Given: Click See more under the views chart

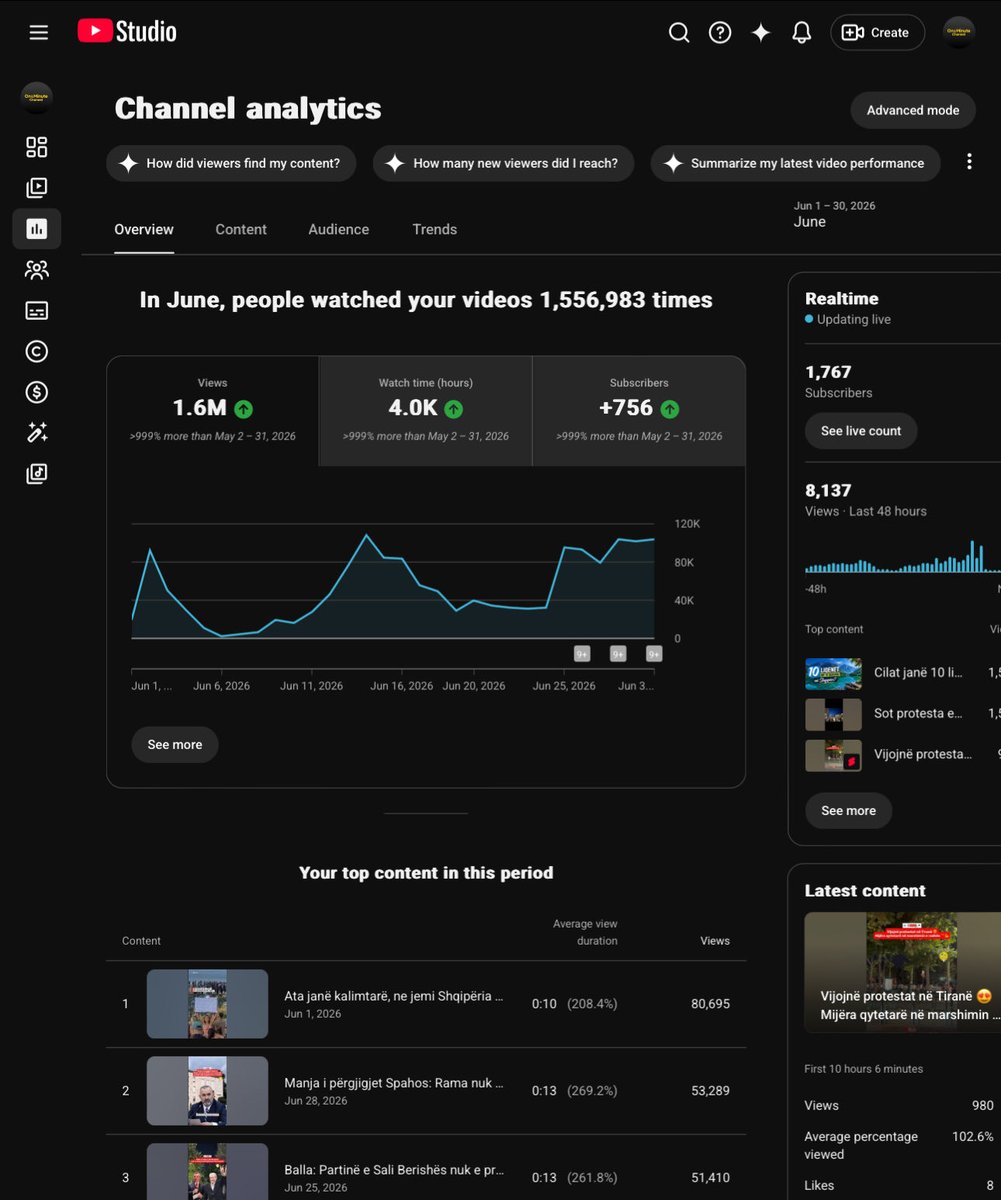Looking at the screenshot, I should pos(175,745).
